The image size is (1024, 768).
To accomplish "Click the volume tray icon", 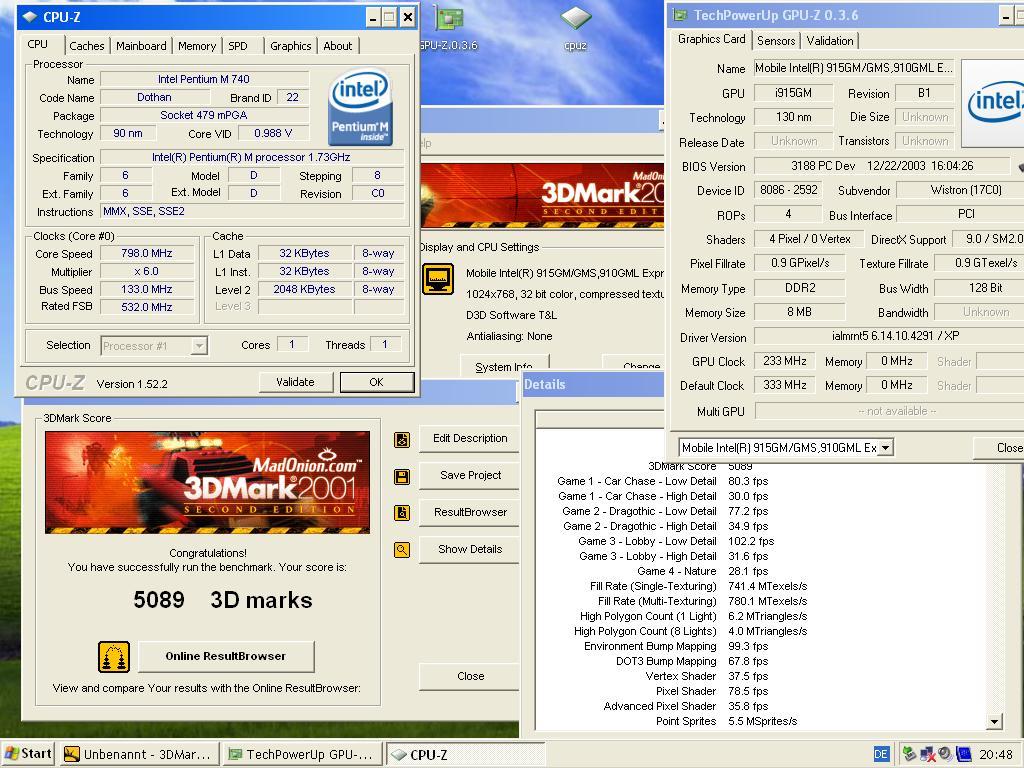I will [x=945, y=754].
